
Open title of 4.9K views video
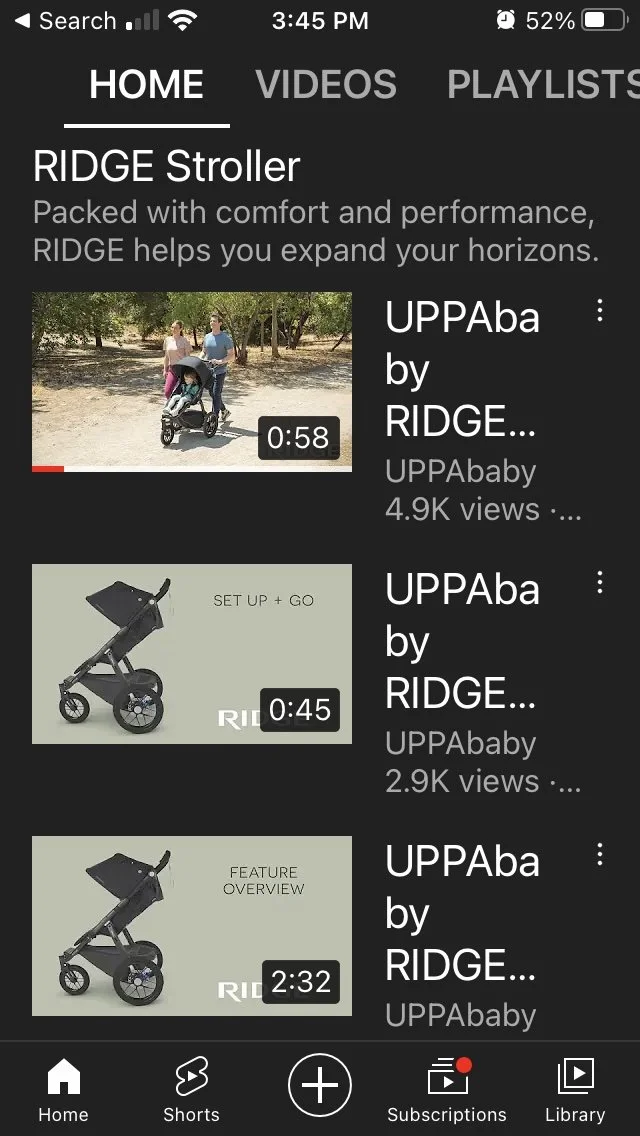pos(462,369)
